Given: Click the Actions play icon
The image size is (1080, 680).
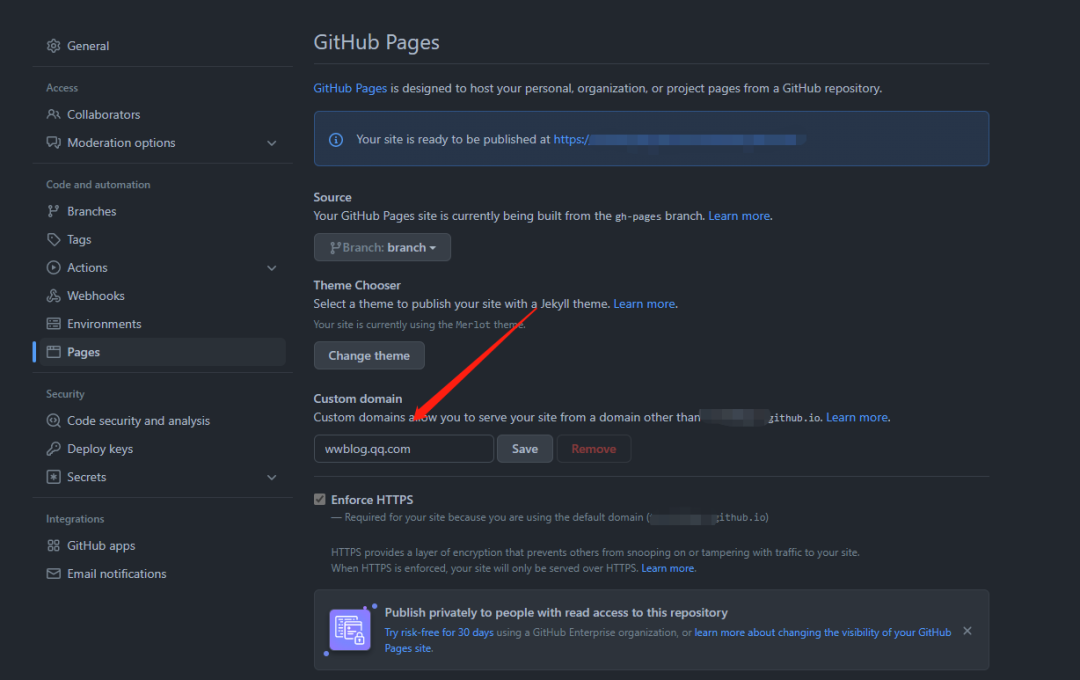Looking at the screenshot, I should 53,267.
